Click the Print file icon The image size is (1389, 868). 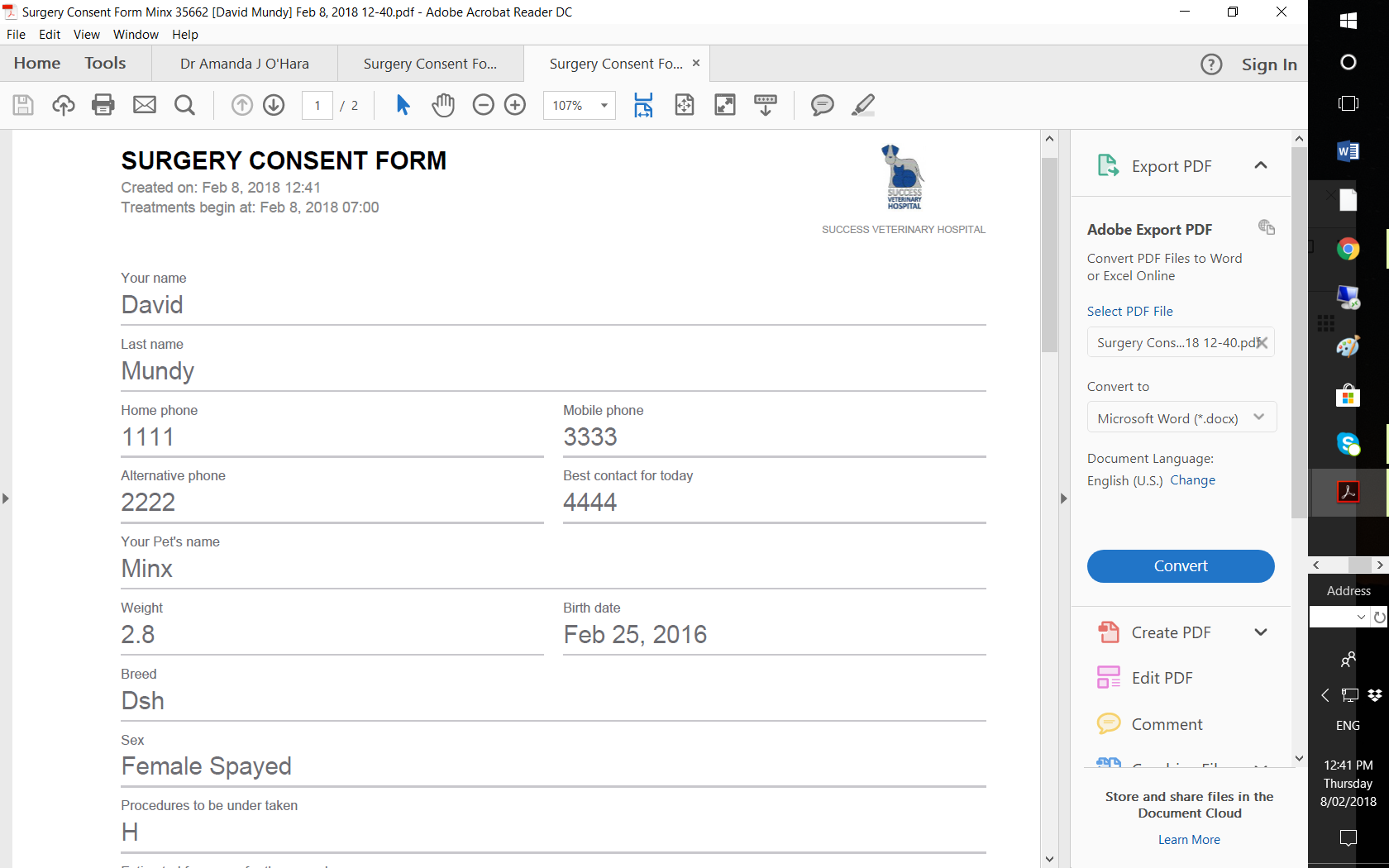pyautogui.click(x=103, y=105)
